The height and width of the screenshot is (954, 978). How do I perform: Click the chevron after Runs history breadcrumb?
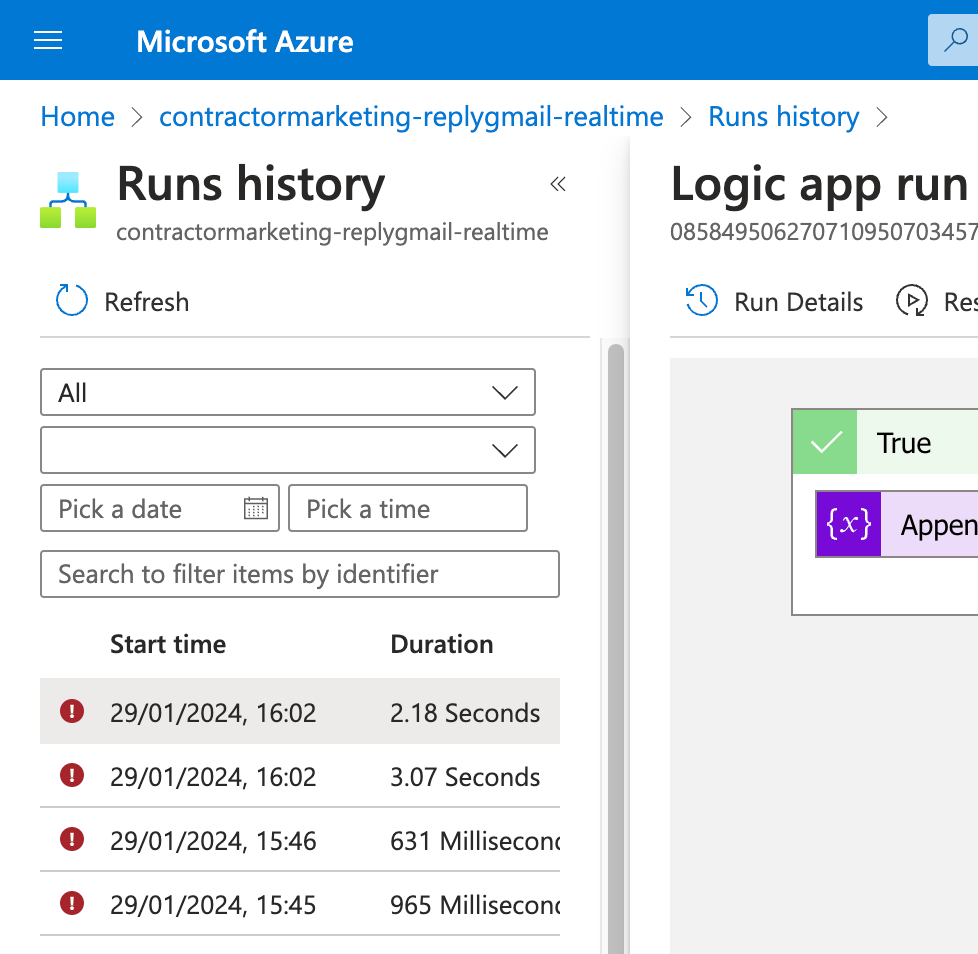click(x=881, y=117)
